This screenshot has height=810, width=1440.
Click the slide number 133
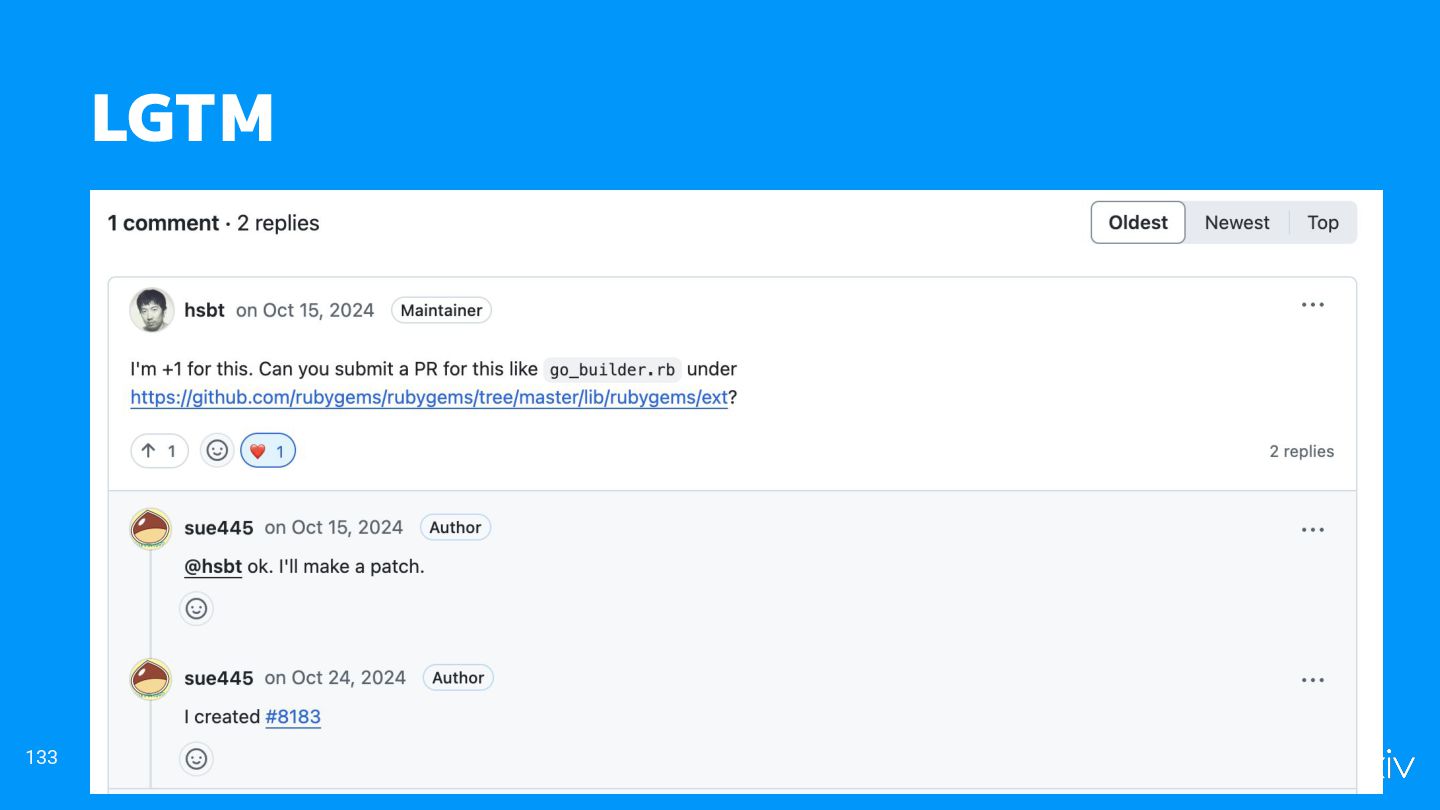click(42, 757)
